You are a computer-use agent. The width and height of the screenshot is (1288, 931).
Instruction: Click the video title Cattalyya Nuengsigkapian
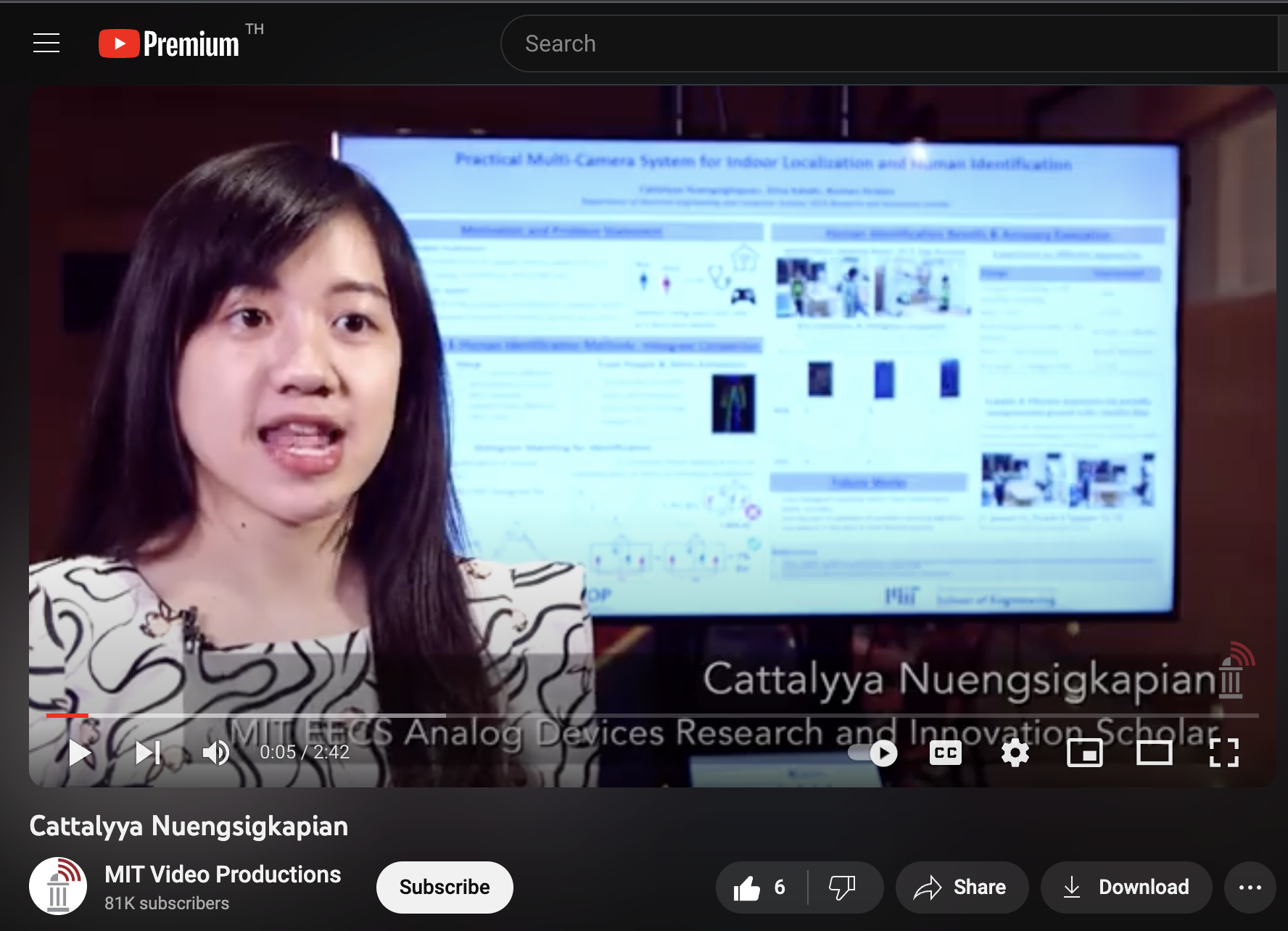coord(189,826)
